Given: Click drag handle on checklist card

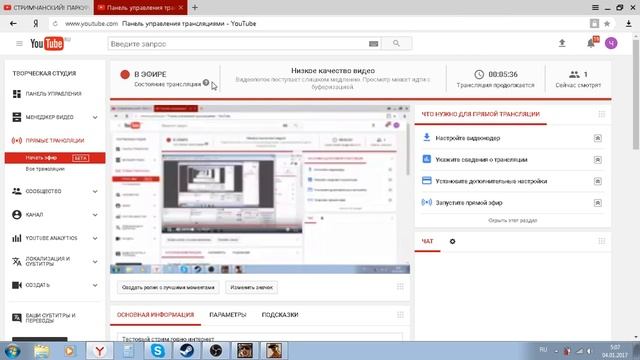Looking at the screenshot, I should point(602,114).
